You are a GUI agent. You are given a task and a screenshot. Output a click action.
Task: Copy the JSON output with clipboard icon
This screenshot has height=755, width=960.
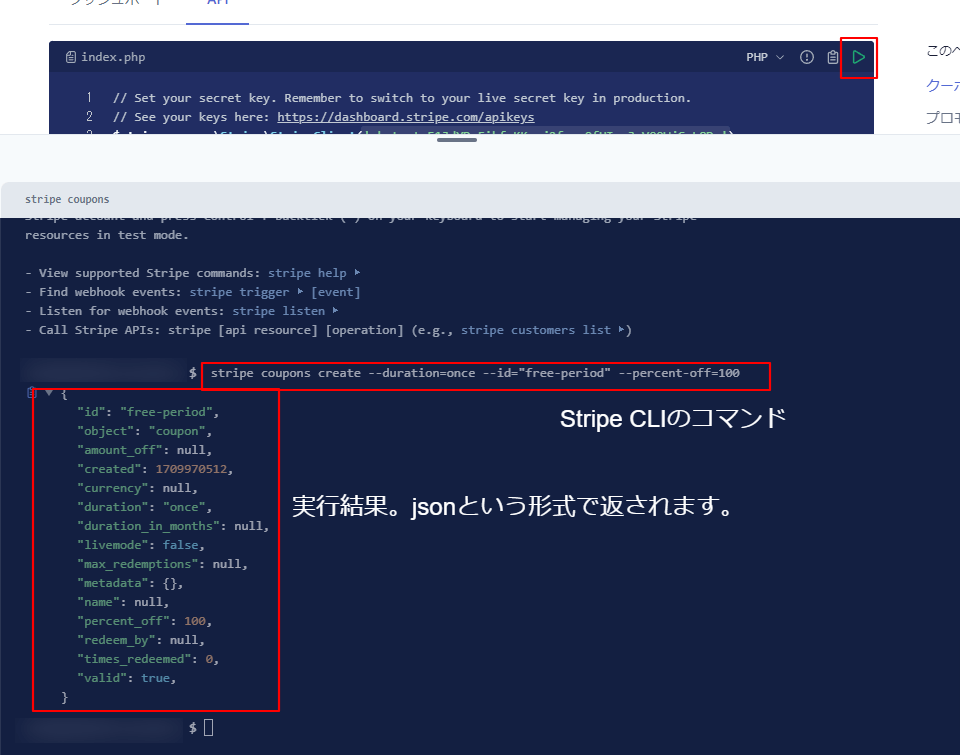click(x=32, y=393)
